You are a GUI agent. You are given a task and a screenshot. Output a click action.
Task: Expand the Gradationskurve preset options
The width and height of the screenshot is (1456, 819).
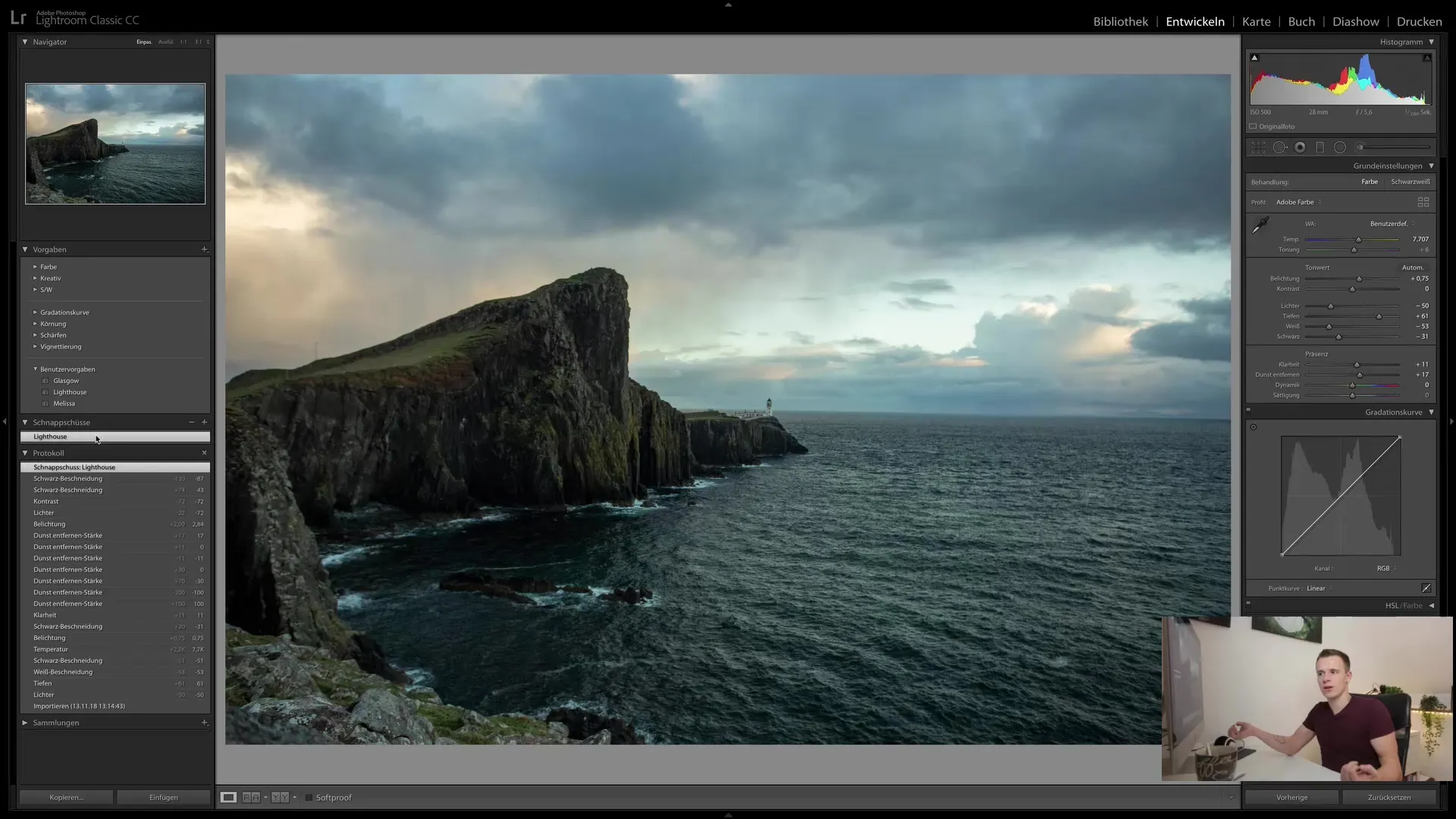pos(35,312)
